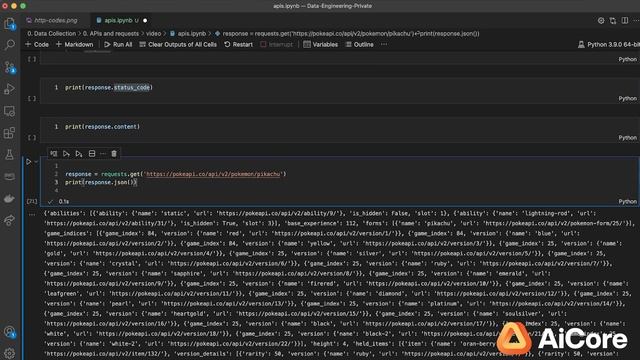The image size is (640, 360).
Task: Open the AWS panel in the activity bar
Action: [x=9, y=177]
